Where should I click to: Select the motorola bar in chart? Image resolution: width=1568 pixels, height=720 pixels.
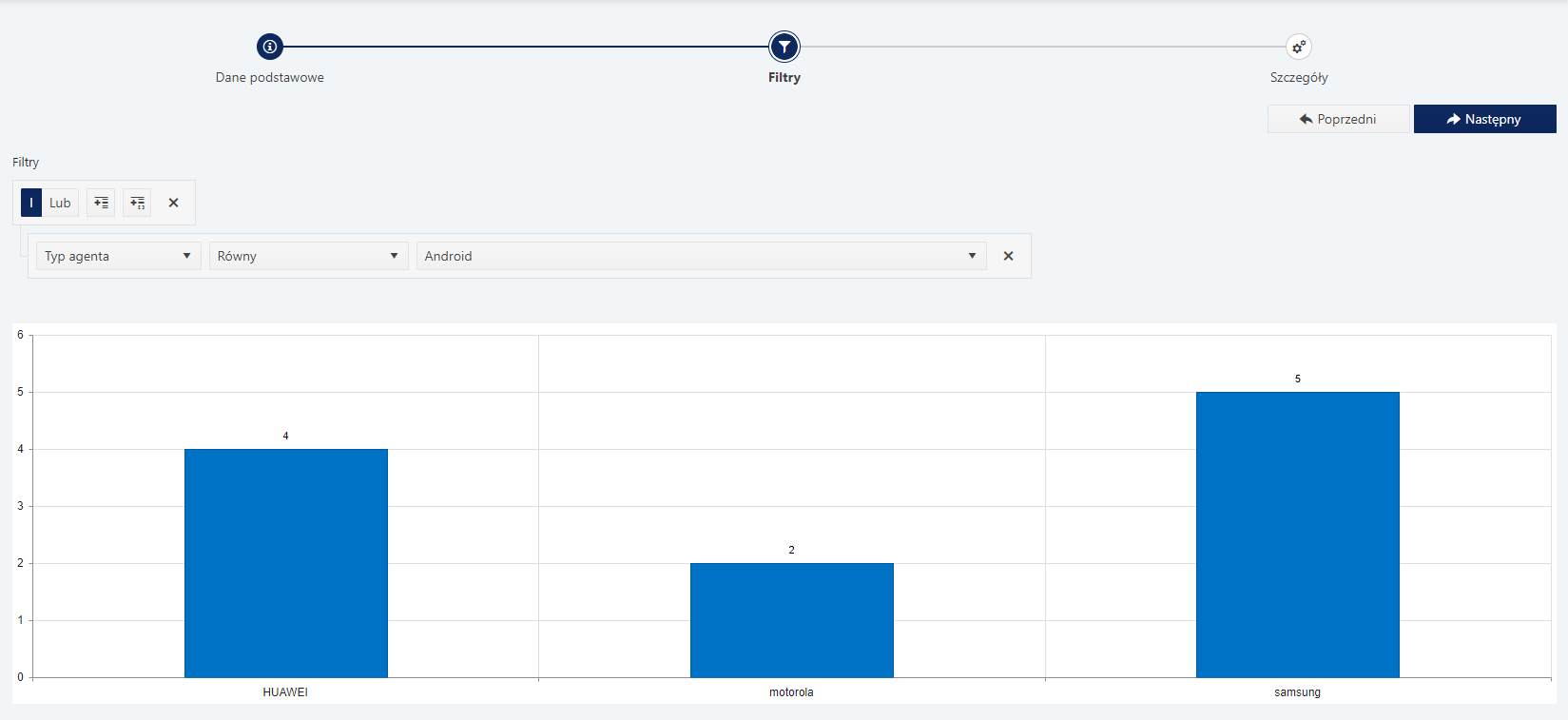coord(791,620)
